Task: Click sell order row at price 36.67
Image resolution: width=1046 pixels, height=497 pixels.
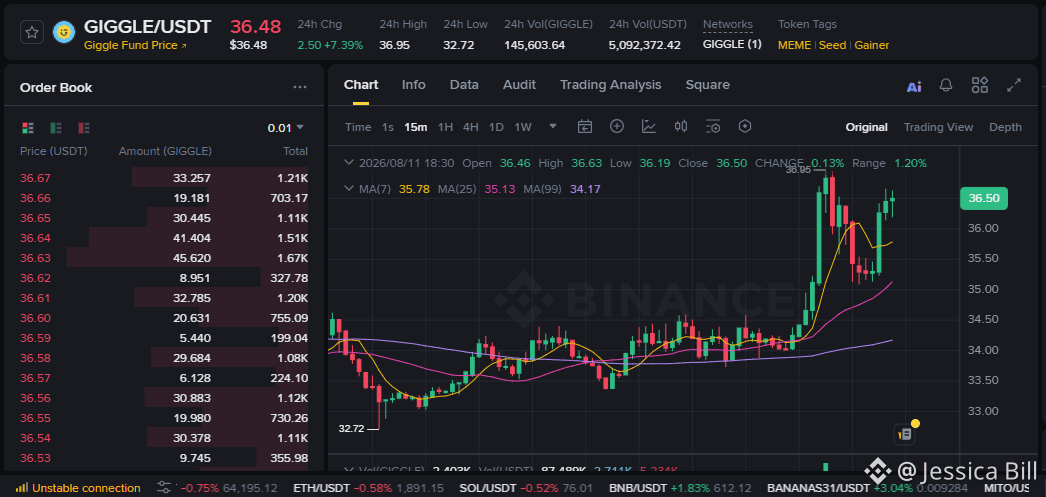Action: pos(164,177)
